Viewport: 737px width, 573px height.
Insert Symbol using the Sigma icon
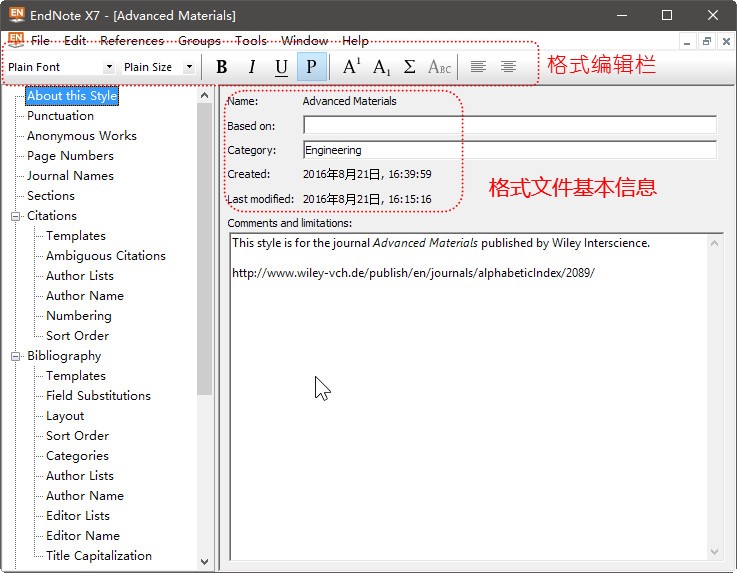(x=410, y=67)
